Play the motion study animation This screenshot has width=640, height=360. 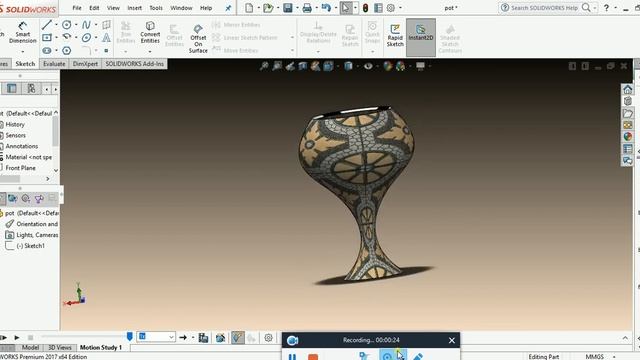tap(17, 337)
